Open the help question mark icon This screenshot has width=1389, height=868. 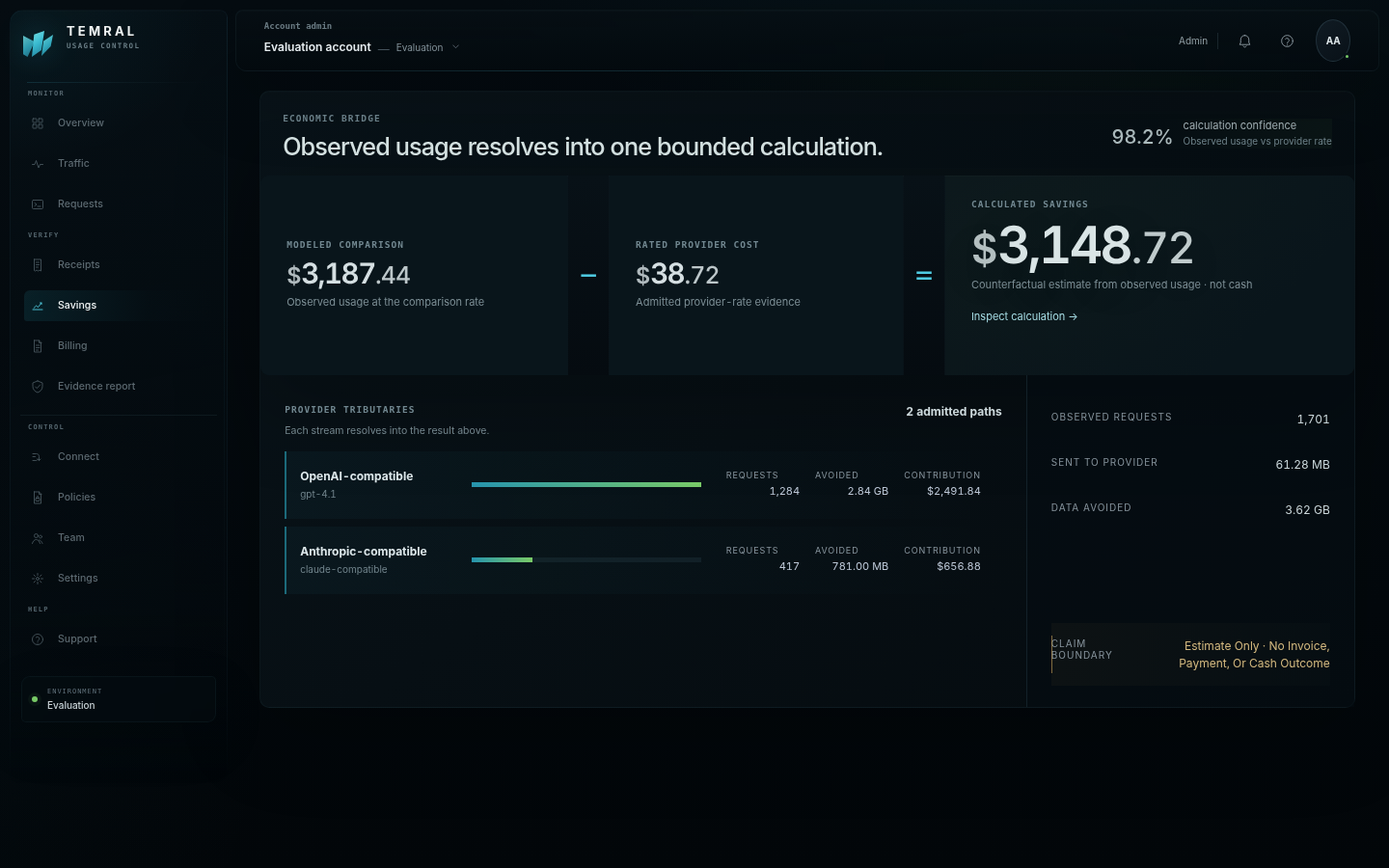1287,41
